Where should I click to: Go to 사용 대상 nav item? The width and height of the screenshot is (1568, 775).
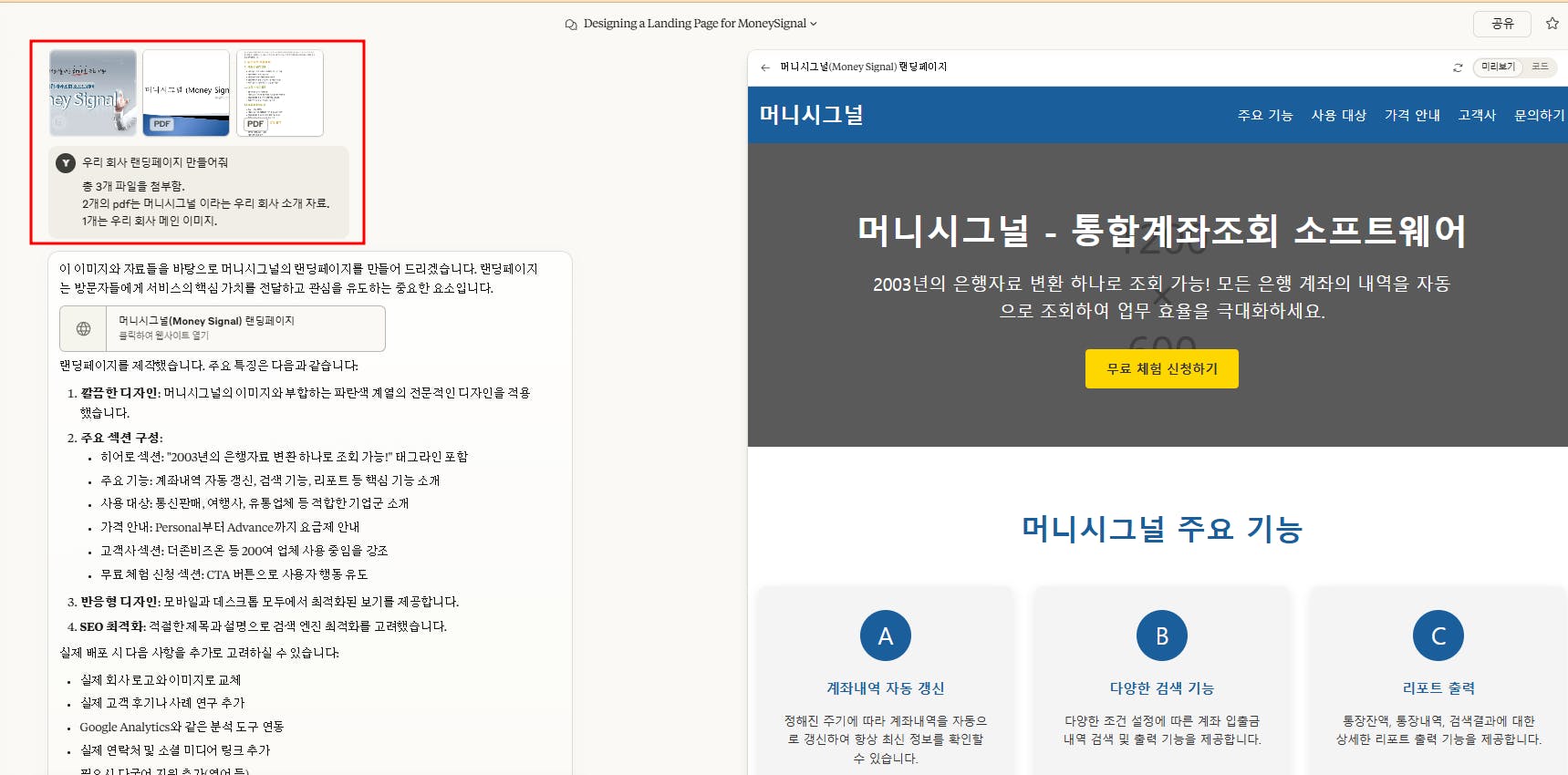1338,115
